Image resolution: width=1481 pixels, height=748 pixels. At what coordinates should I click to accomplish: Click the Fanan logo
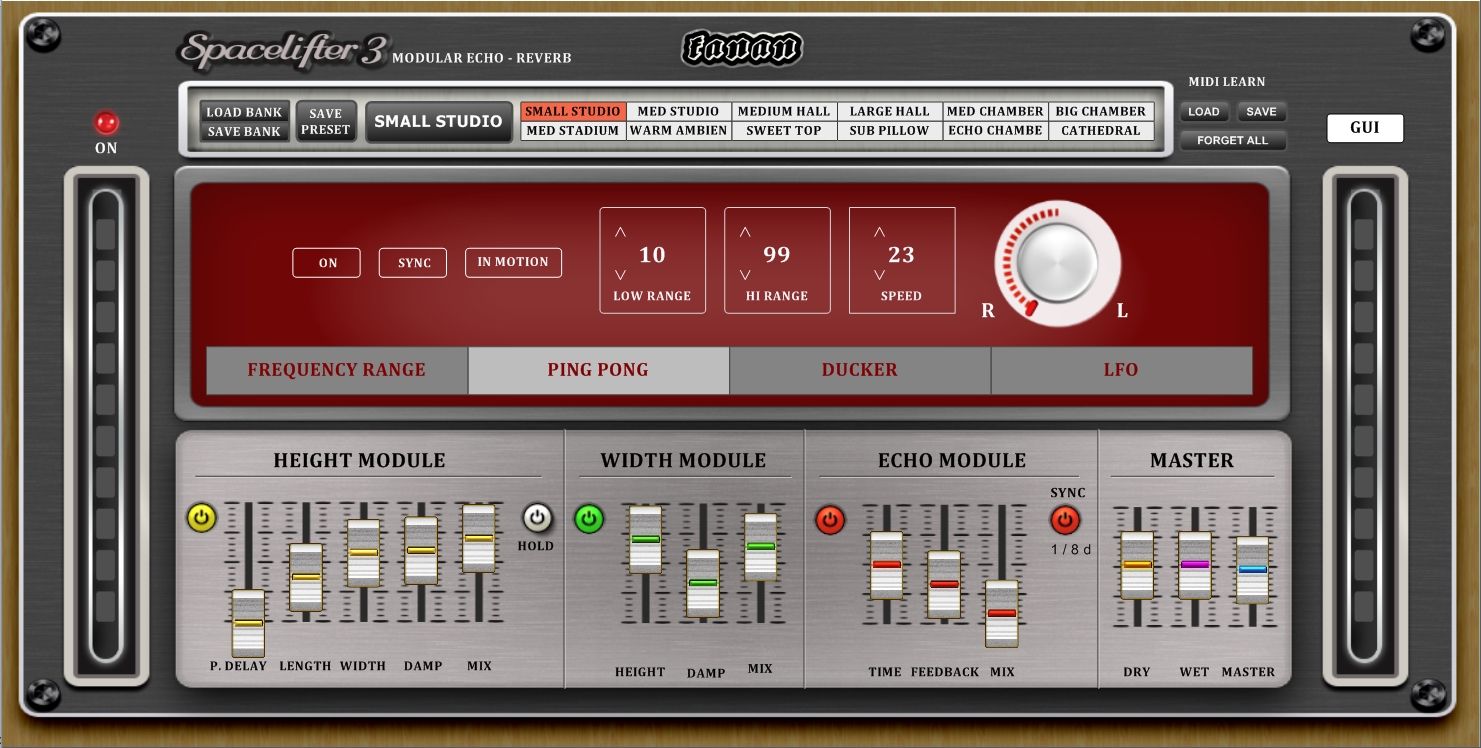[x=742, y=48]
